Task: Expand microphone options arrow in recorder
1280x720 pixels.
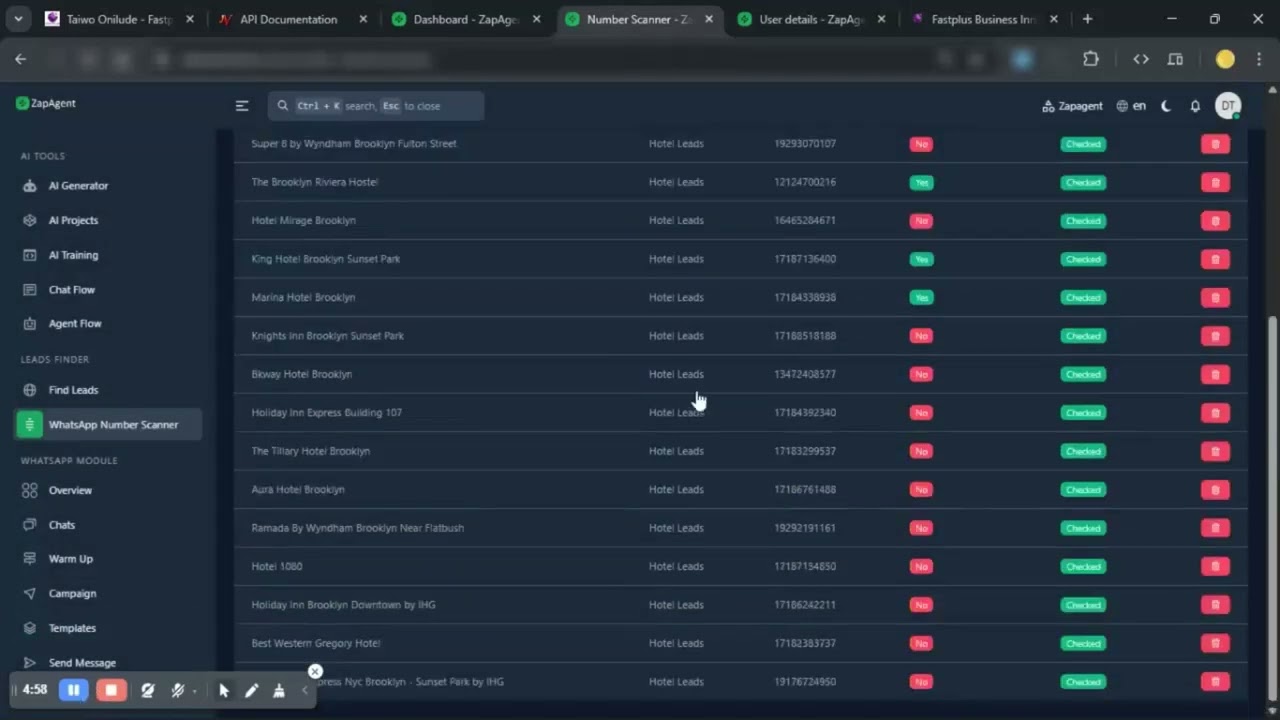Action: [194, 690]
